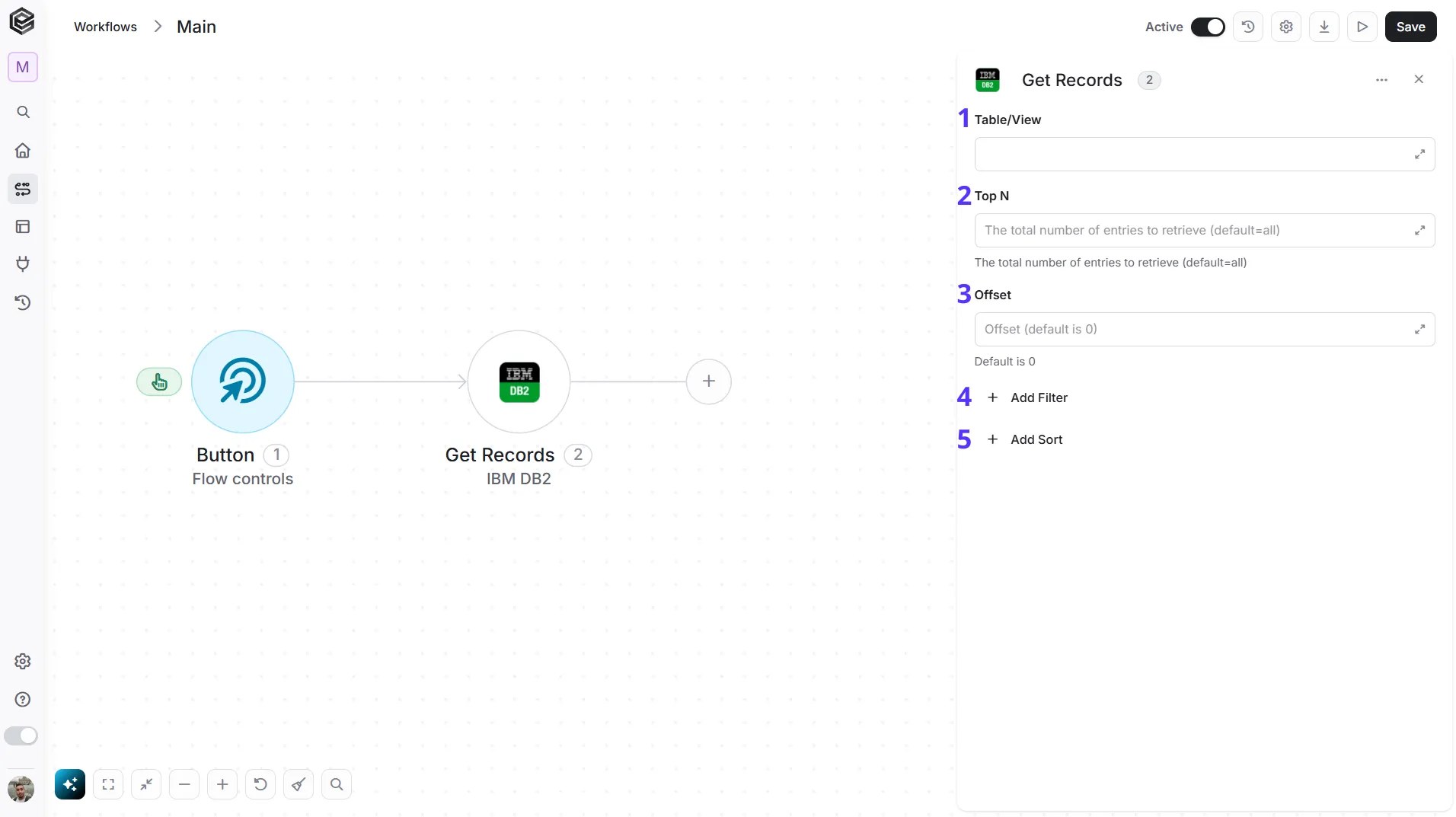The height and width of the screenshot is (817, 1456).
Task: Expand the Table/View field editor
Action: (x=1419, y=155)
